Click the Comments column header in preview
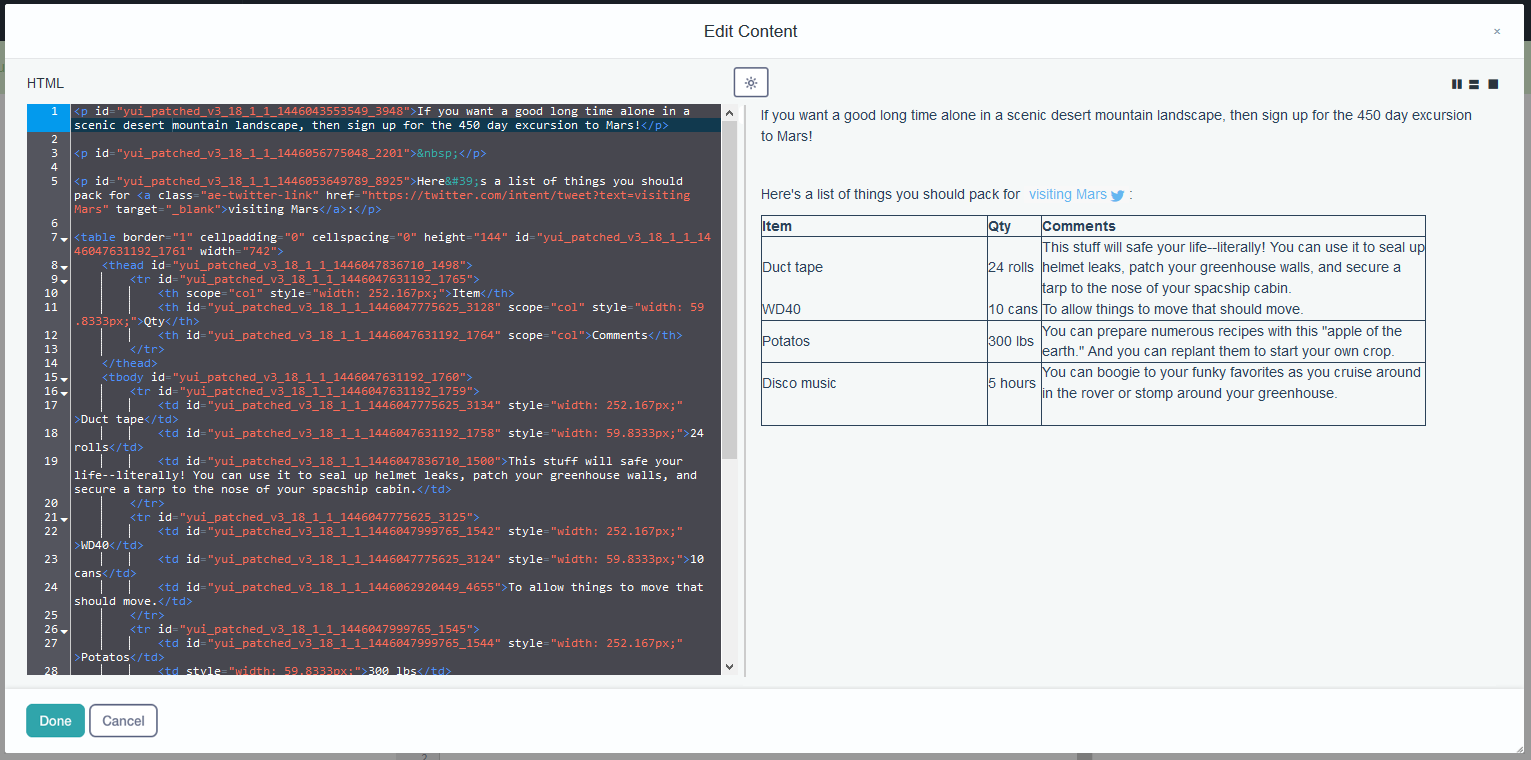Screen dimensions: 1531x760 click(x=1233, y=226)
